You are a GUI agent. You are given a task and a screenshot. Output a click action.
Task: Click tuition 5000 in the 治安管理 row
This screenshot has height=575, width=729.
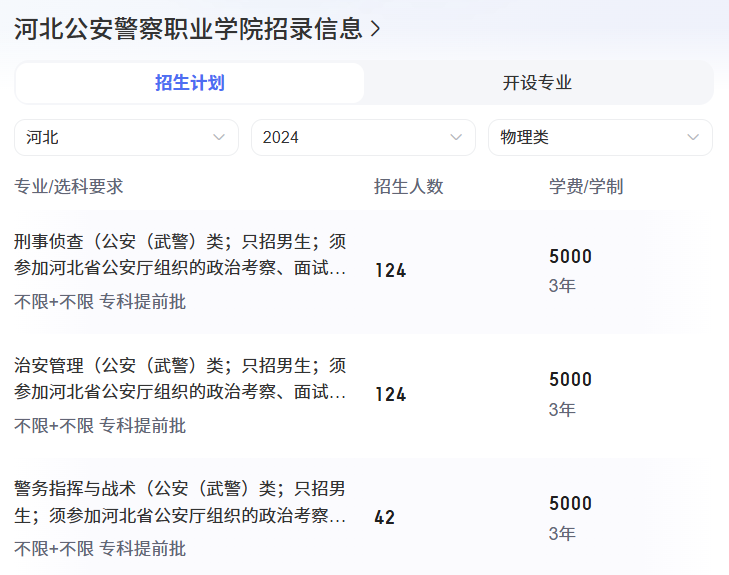[x=570, y=380]
